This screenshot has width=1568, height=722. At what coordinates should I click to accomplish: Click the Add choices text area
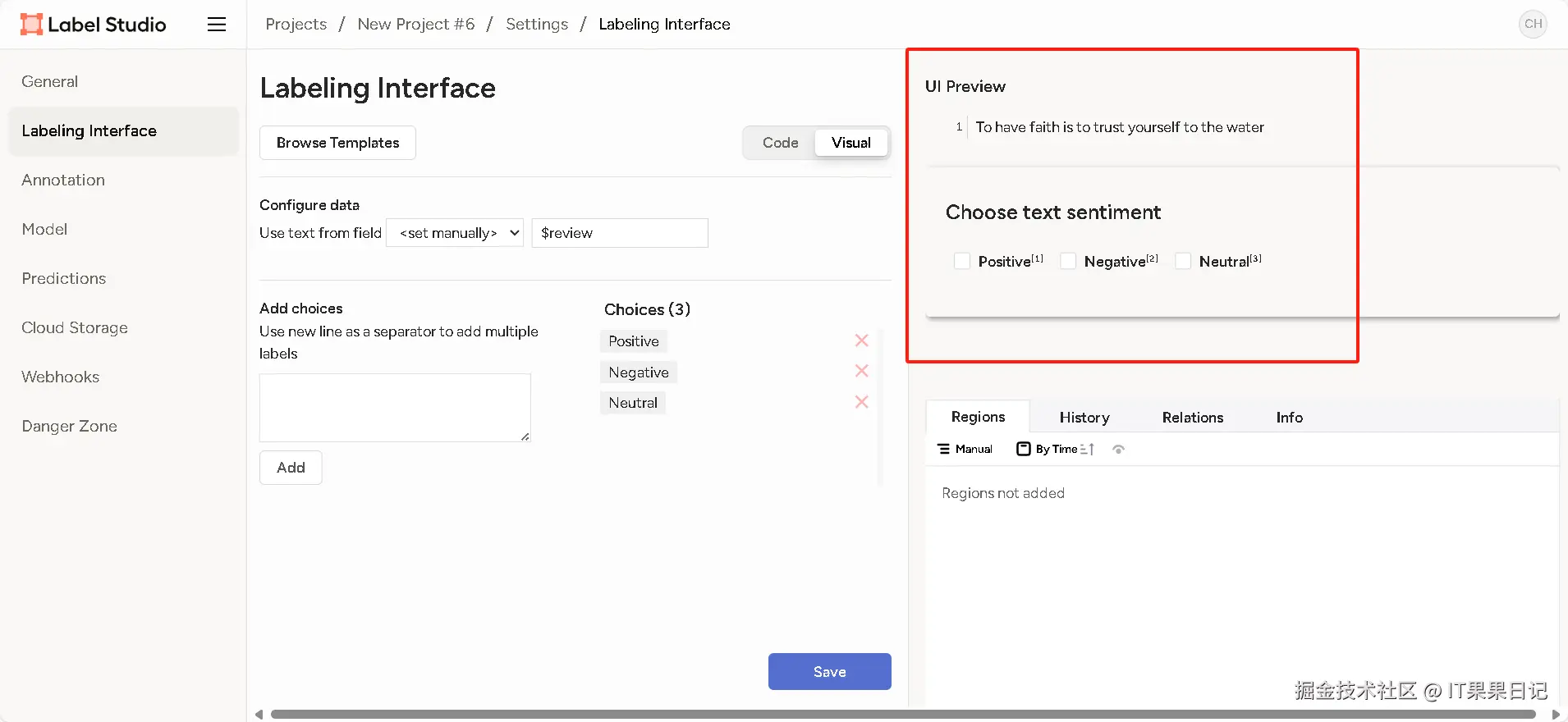[395, 408]
